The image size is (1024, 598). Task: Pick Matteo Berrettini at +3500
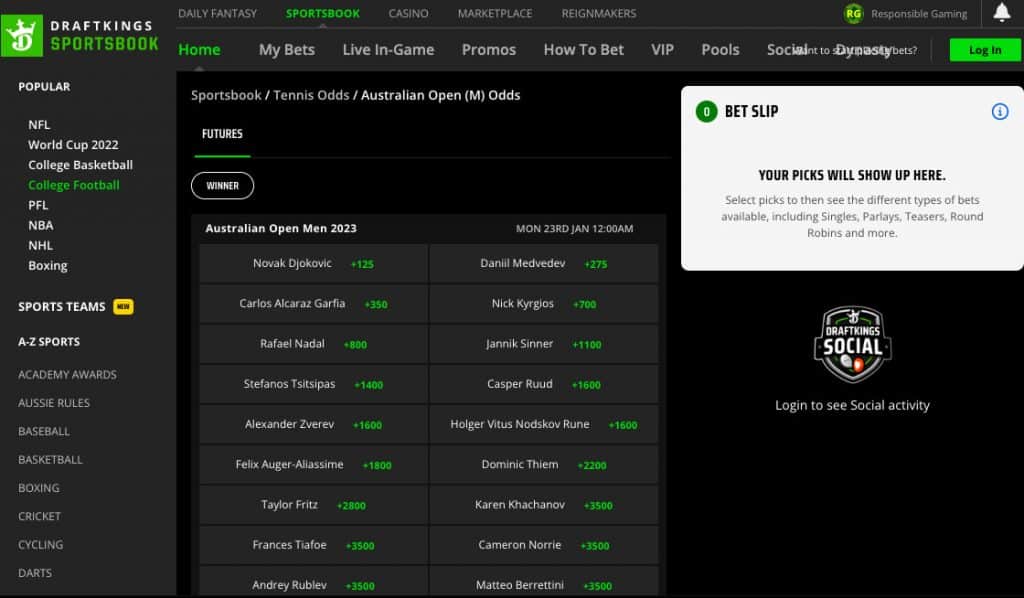click(x=544, y=582)
